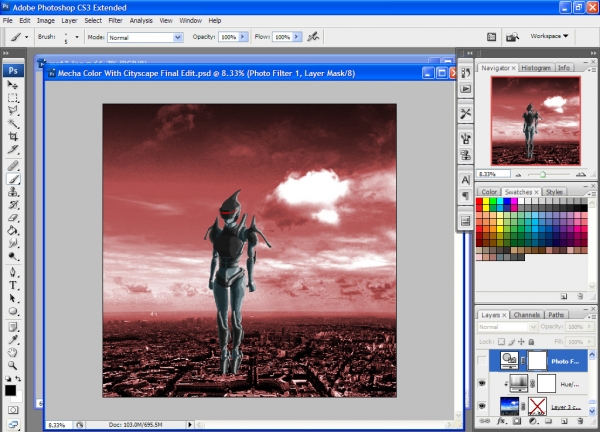Viewport: 600px width, 432px height.
Task: Select the Clone Stamp tool
Action: point(13,192)
